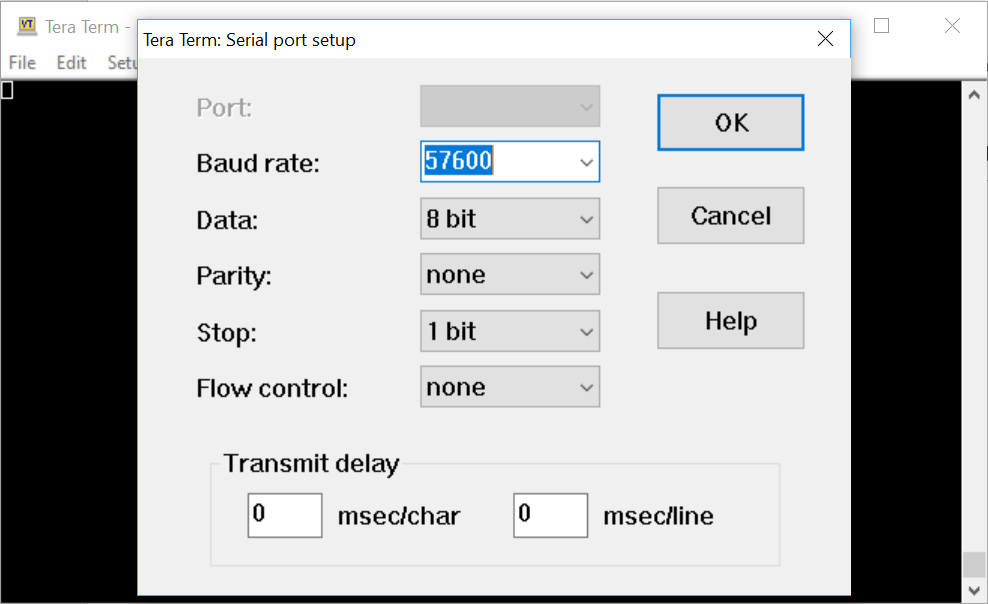Open the Port dropdown
The width and height of the screenshot is (988, 604).
[510, 106]
